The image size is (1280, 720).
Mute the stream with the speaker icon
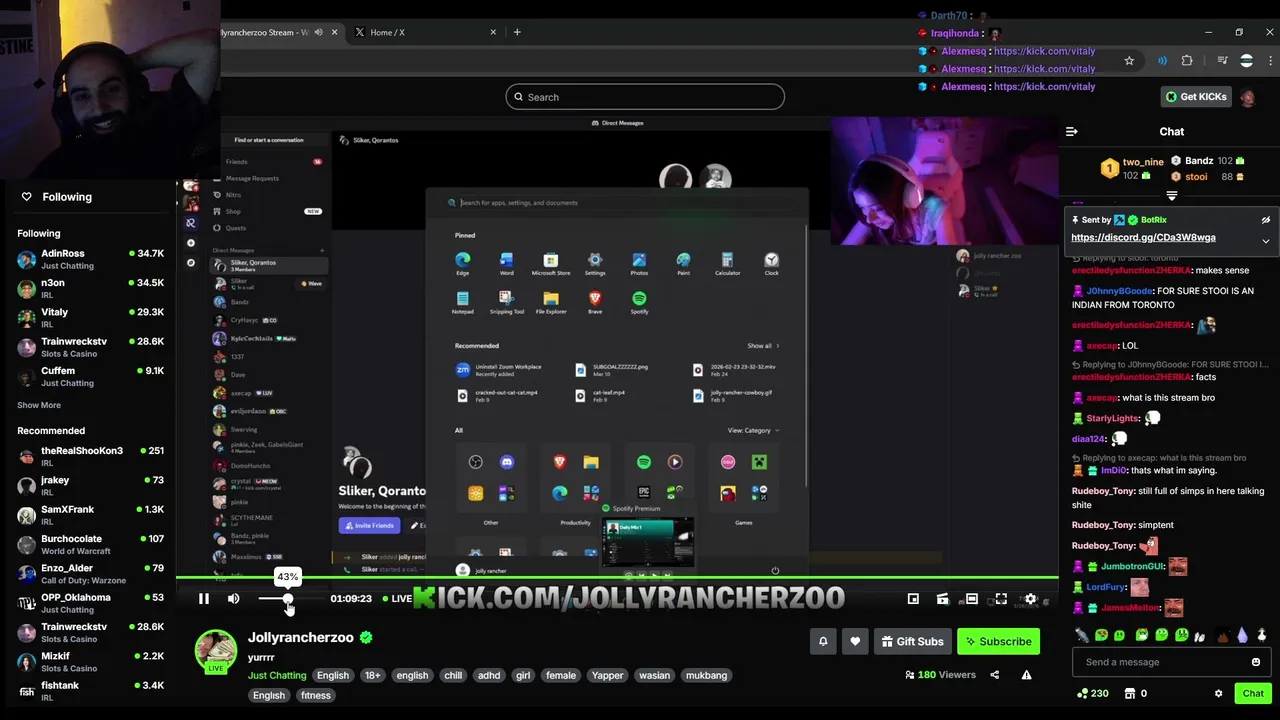pos(233,599)
